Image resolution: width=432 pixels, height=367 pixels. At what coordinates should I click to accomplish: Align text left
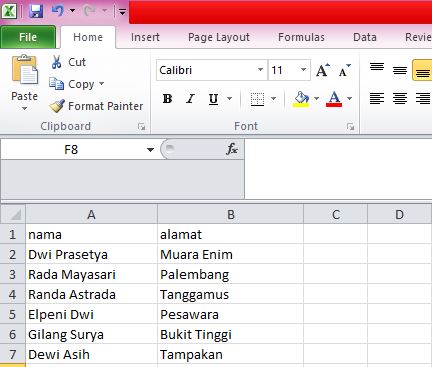[x=377, y=99]
